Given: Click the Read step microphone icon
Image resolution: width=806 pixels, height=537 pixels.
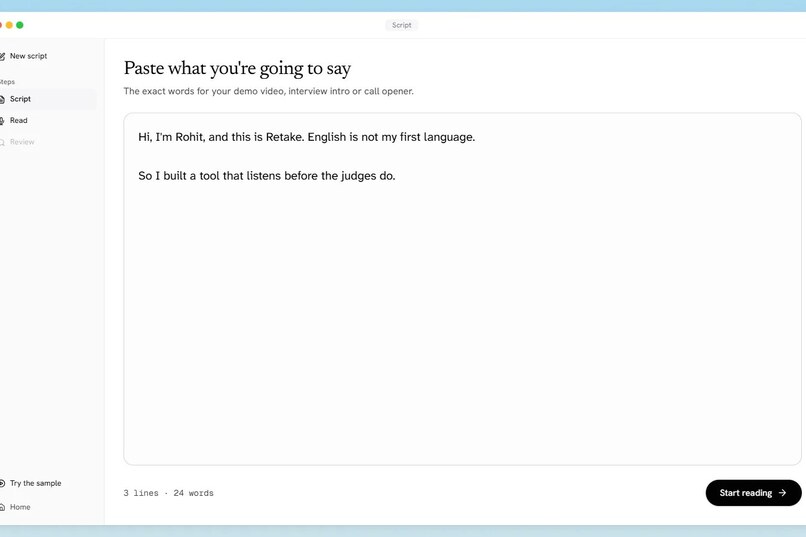Looking at the screenshot, I should [2, 121].
